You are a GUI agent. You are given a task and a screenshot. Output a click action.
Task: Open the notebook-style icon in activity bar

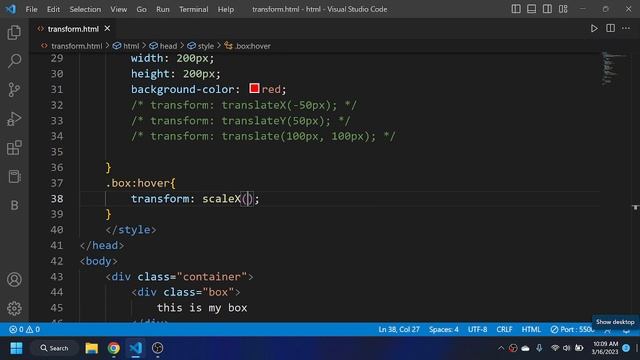tap(14, 176)
